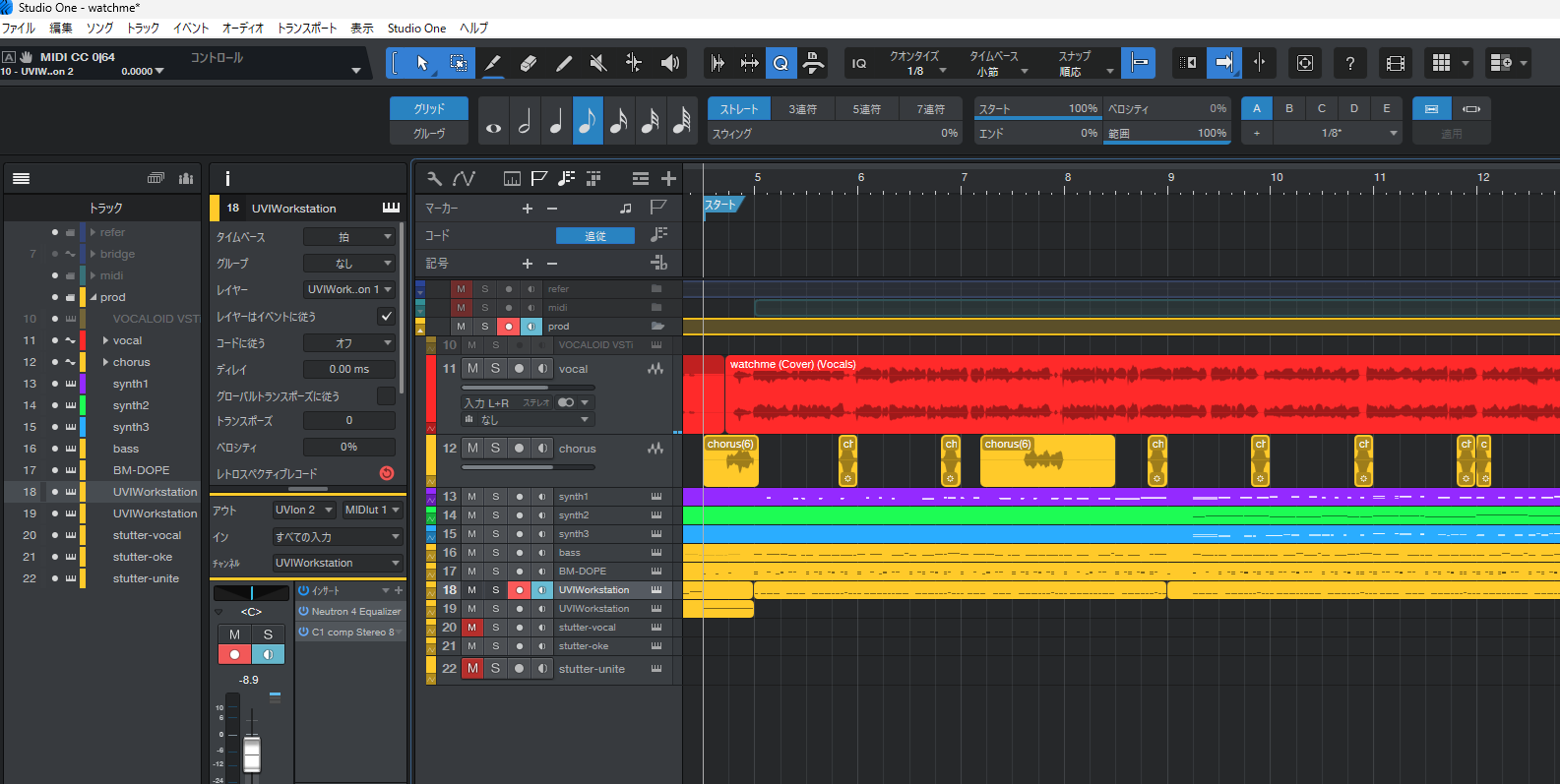The height and width of the screenshot is (784, 1560).
Task: Open the タイムベース dropdown in inspector
Action: point(348,237)
